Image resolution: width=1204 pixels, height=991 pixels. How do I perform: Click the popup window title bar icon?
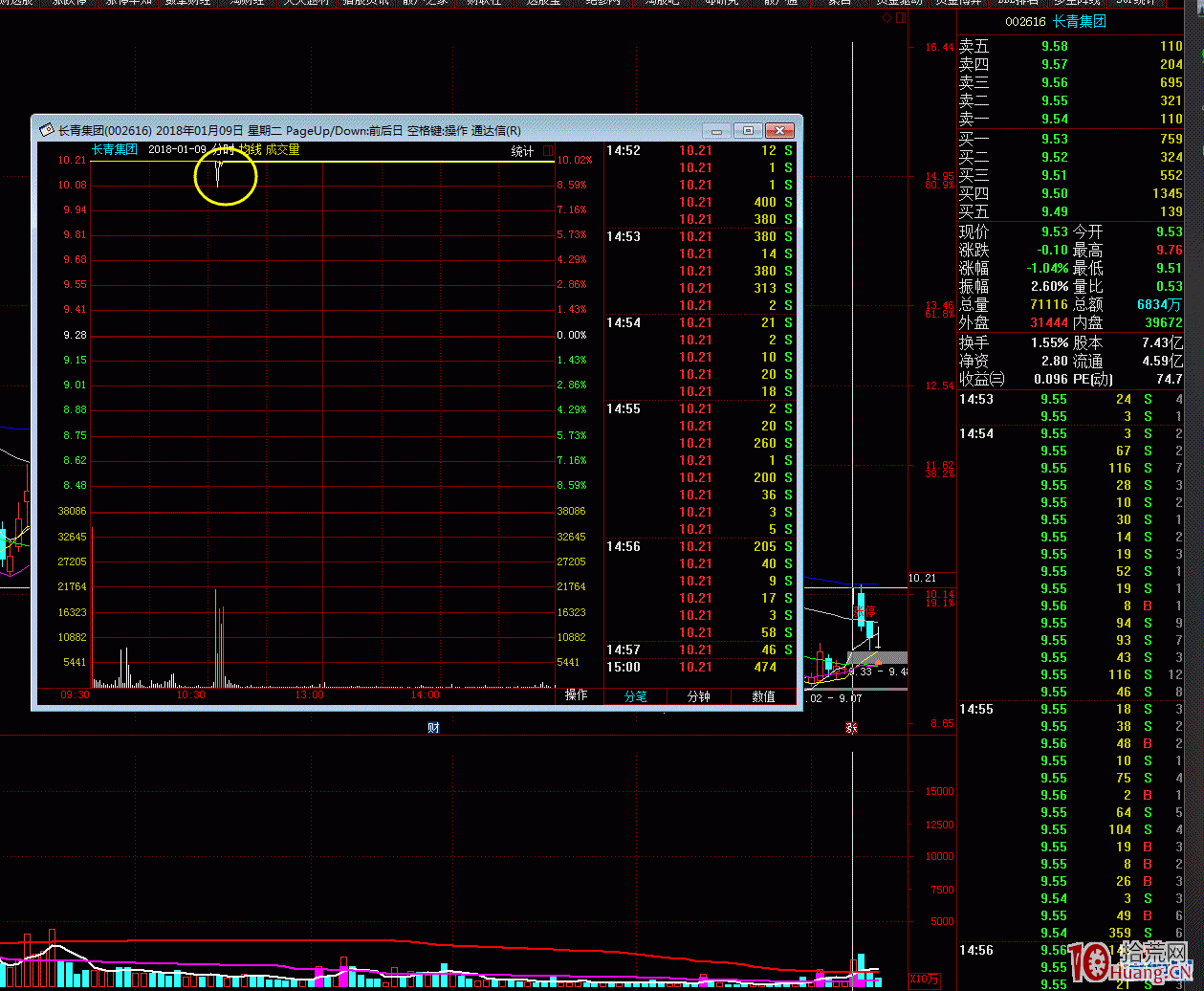tap(45, 130)
